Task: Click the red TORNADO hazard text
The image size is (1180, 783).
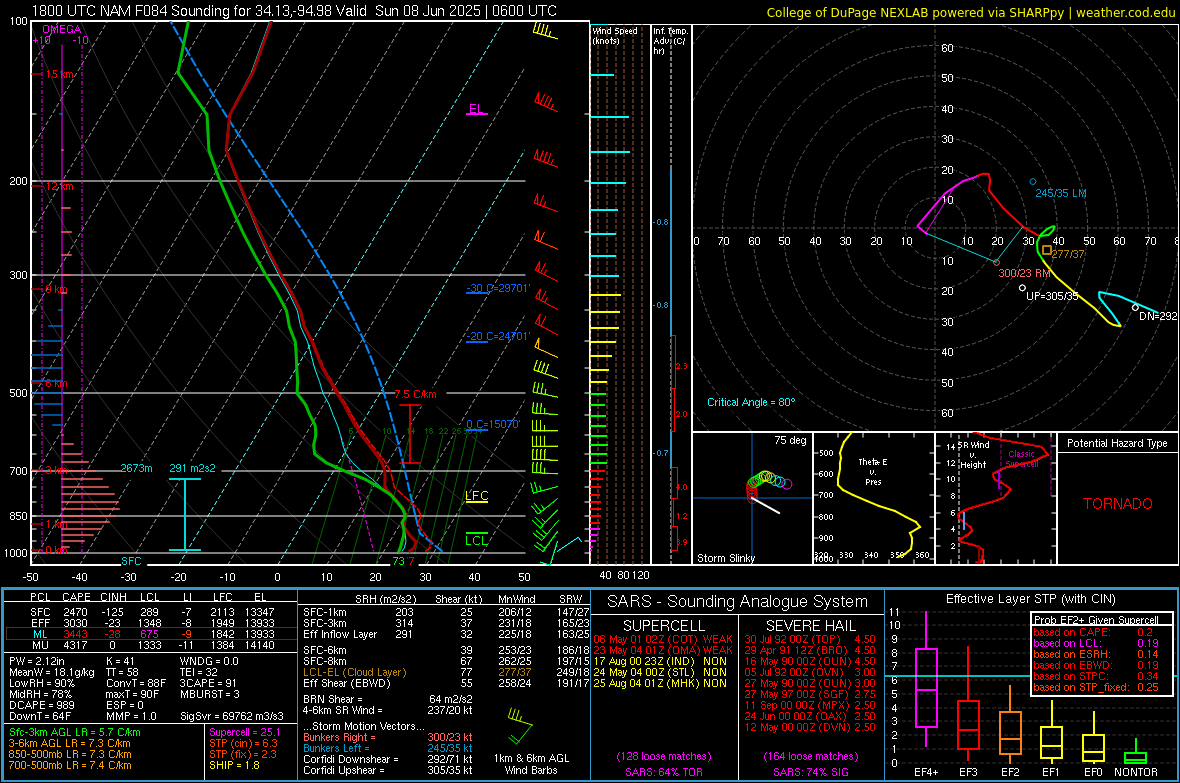Action: (1118, 504)
